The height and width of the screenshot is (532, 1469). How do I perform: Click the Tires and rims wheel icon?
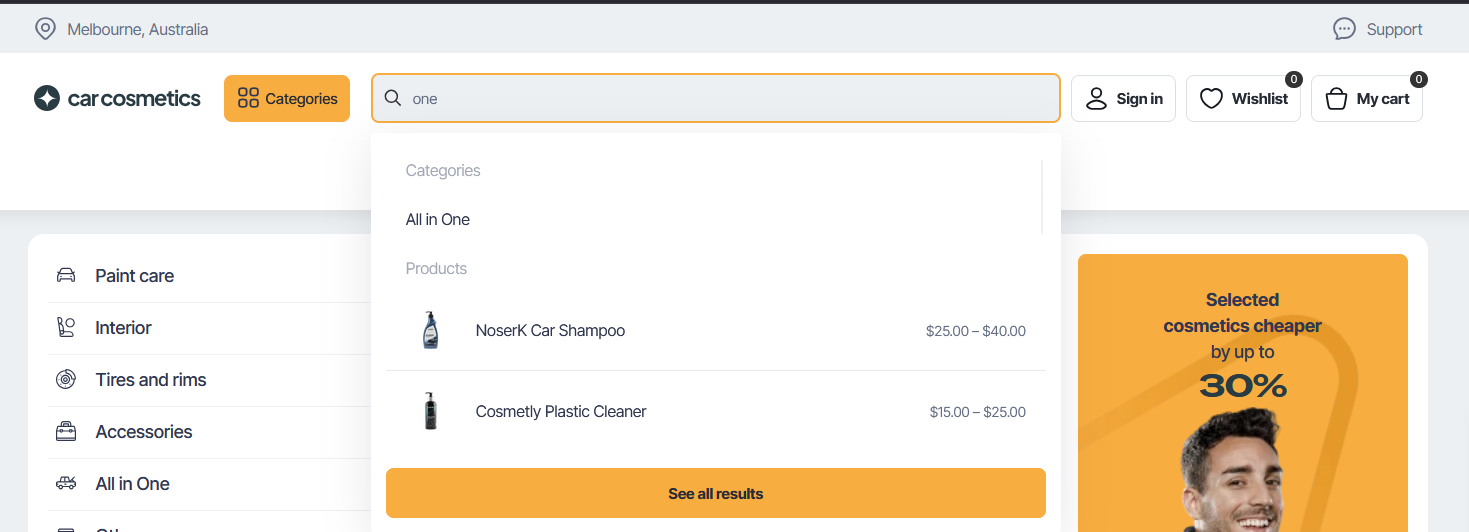tap(66, 380)
